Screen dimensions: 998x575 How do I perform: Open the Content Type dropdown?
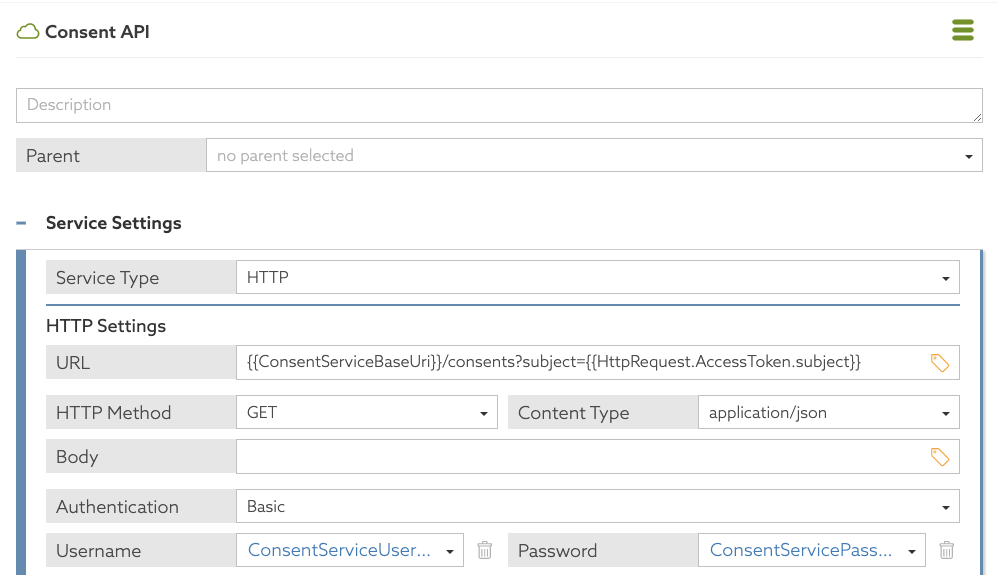coord(828,413)
